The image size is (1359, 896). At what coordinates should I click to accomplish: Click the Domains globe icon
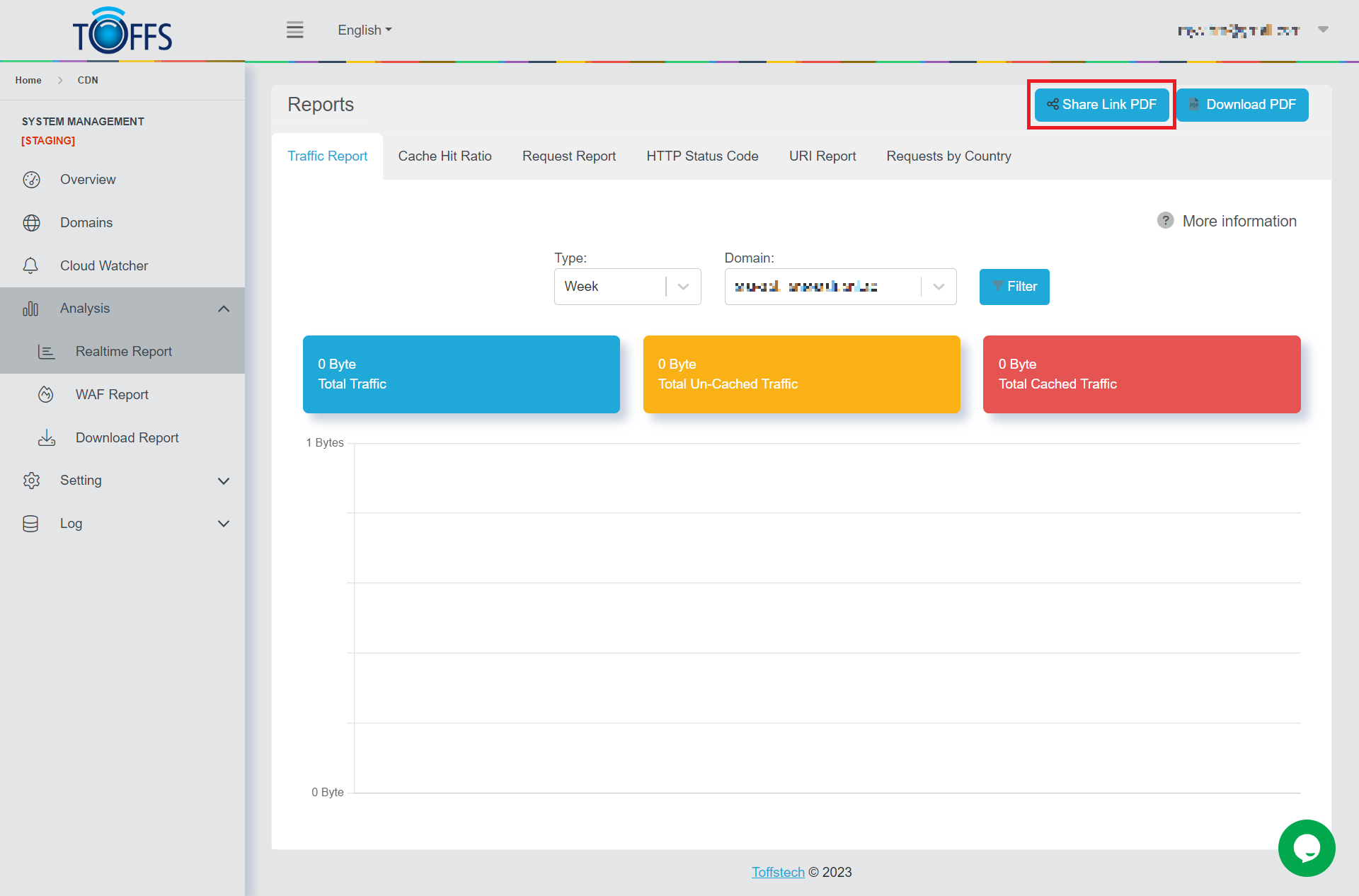31,223
